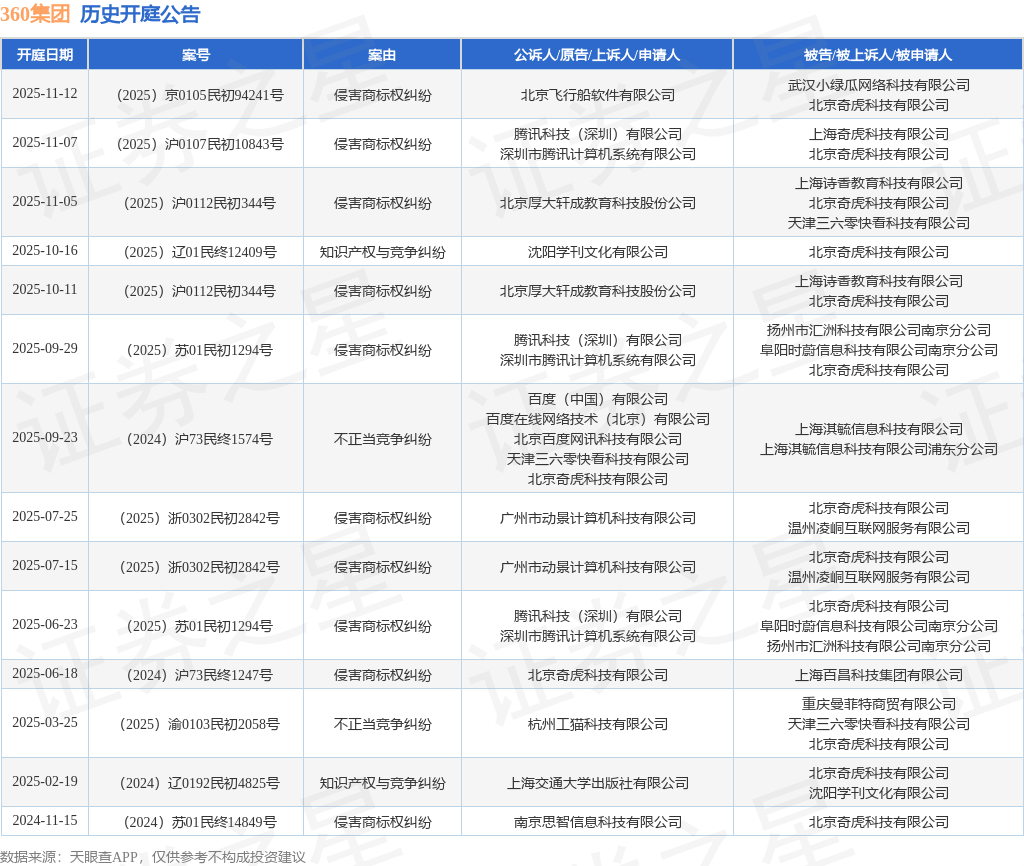This screenshot has height=866, width=1024.
Task: Click defendant 上海淇毓信息科技有限公司浦东分公司
Action: [x=878, y=449]
